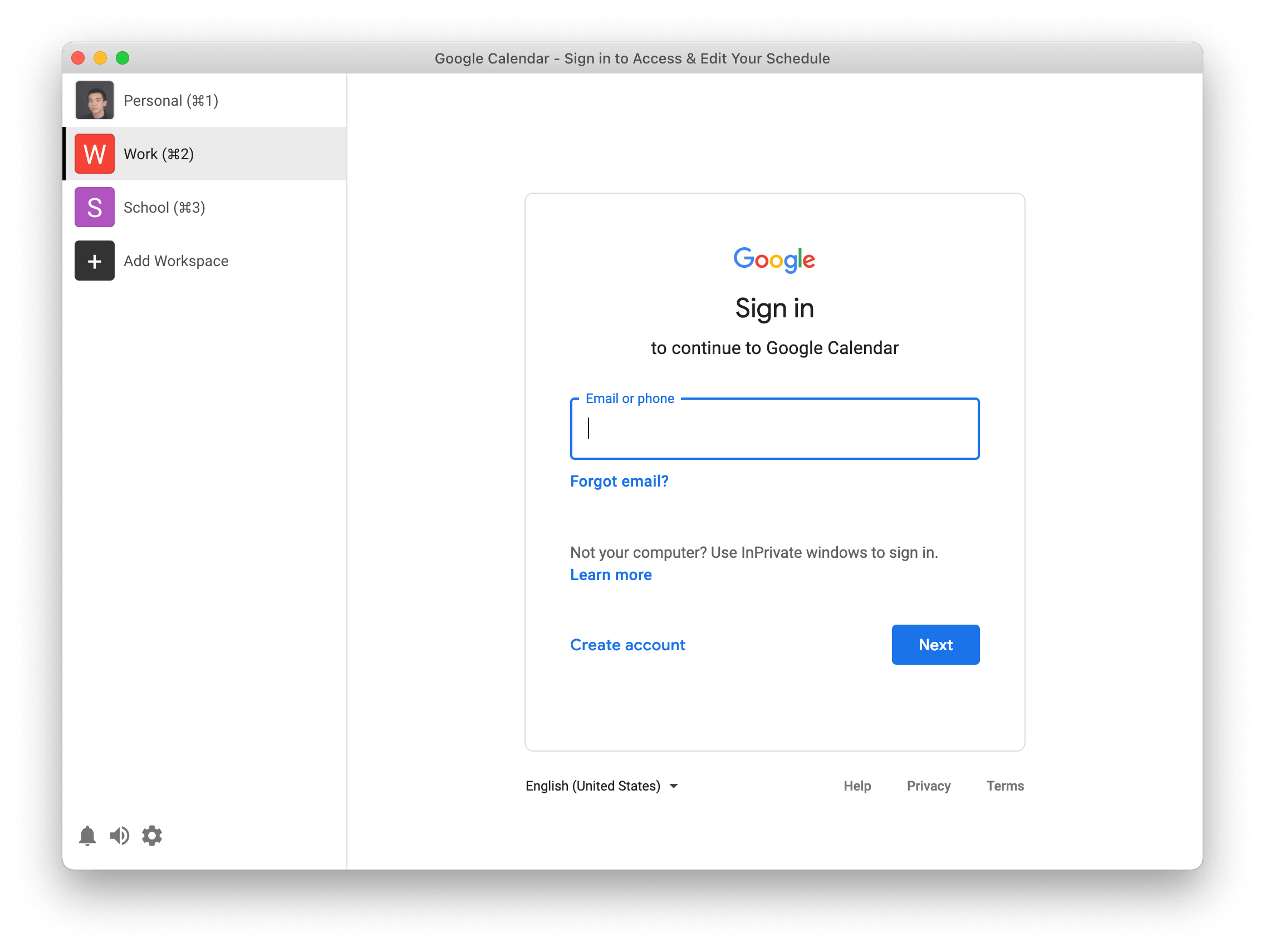Viewport: 1265px width, 952px height.
Task: Select the Personal profile photo thumbnail
Action: point(94,100)
